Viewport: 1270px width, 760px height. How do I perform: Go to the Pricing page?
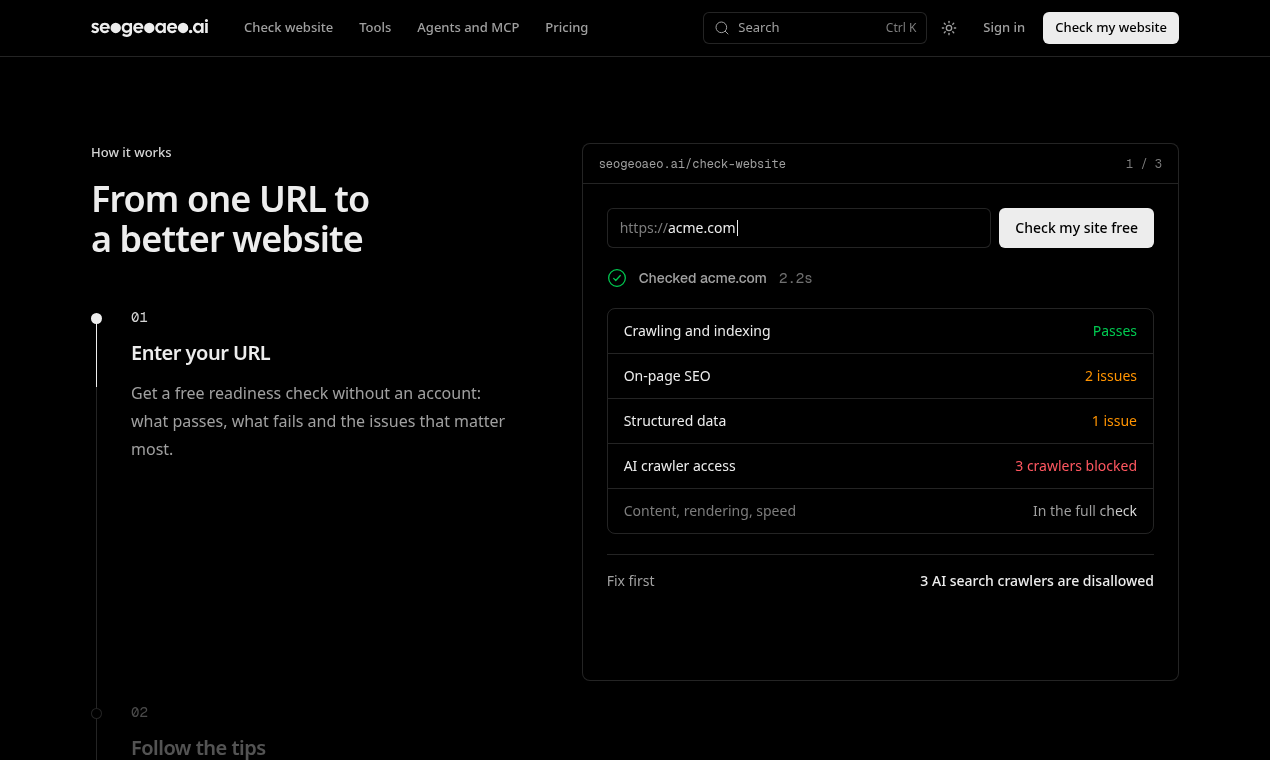[566, 28]
